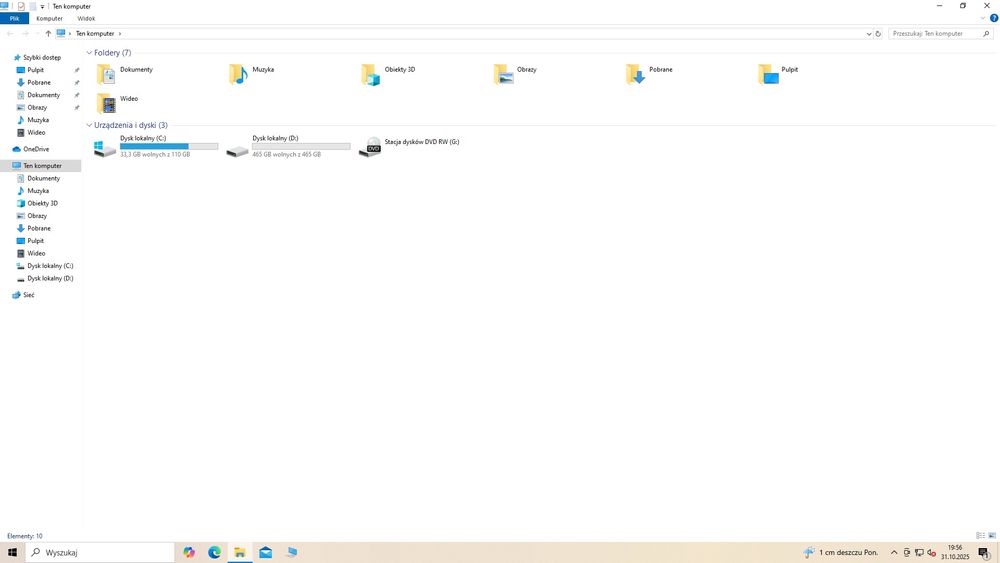The width and height of the screenshot is (1000, 563).
Task: Switch to details view in the status bar
Action: tap(980, 536)
